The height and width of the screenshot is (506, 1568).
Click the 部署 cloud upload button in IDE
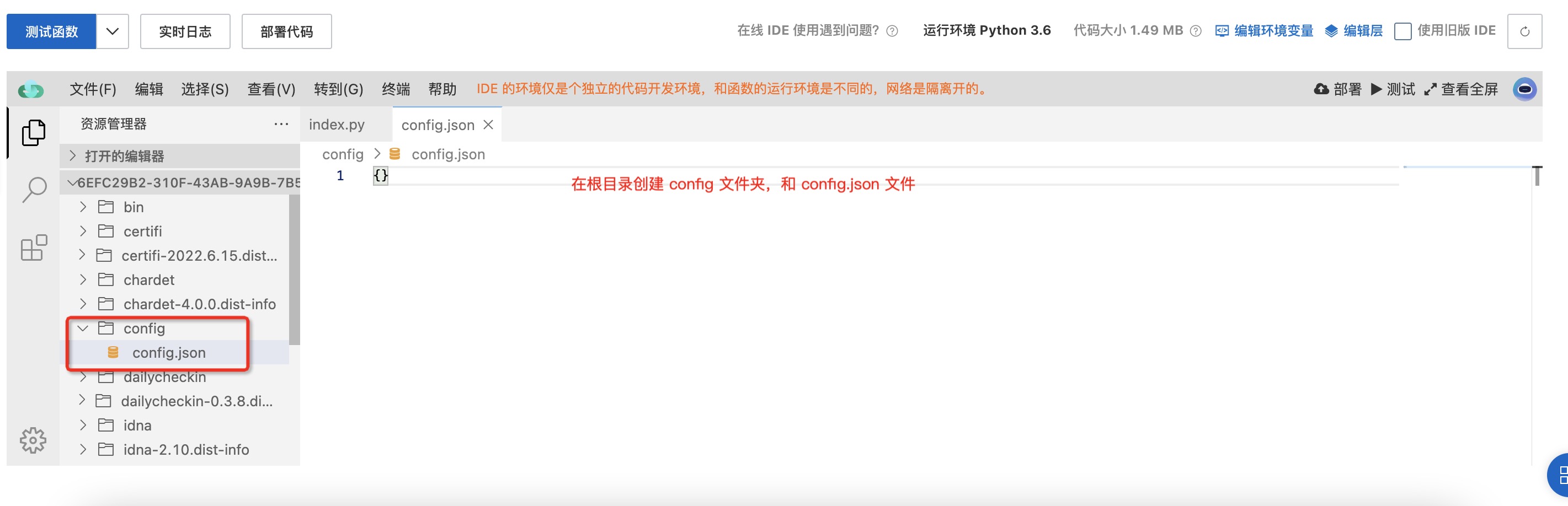(1337, 89)
